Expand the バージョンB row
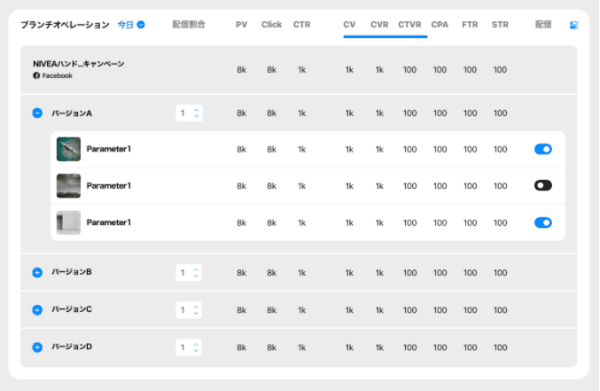This screenshot has width=600, height=391. coord(37,272)
